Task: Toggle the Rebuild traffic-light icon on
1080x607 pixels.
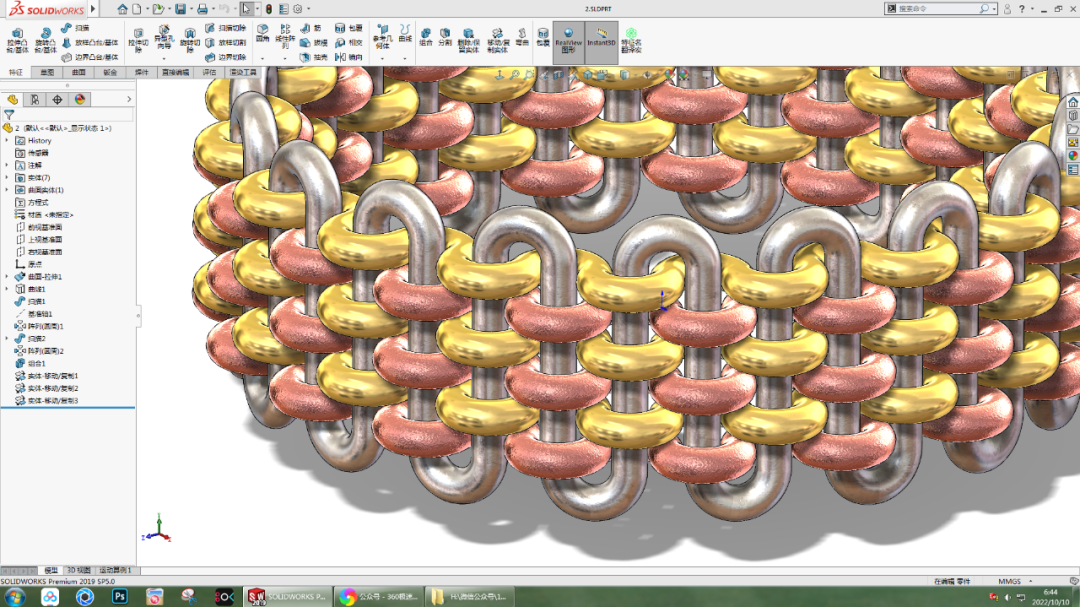Action: click(x=269, y=8)
